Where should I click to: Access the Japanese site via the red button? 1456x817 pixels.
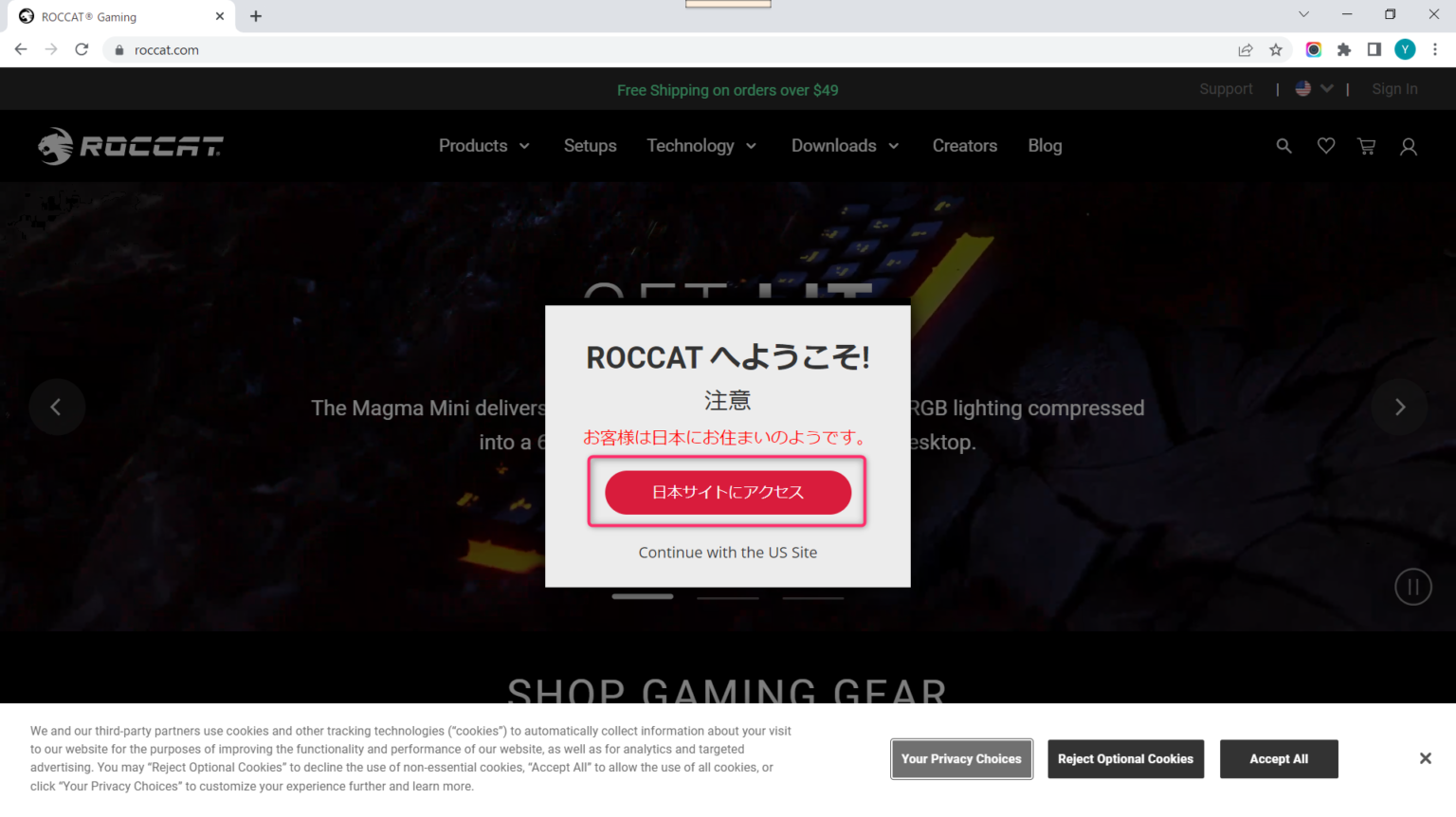click(727, 492)
